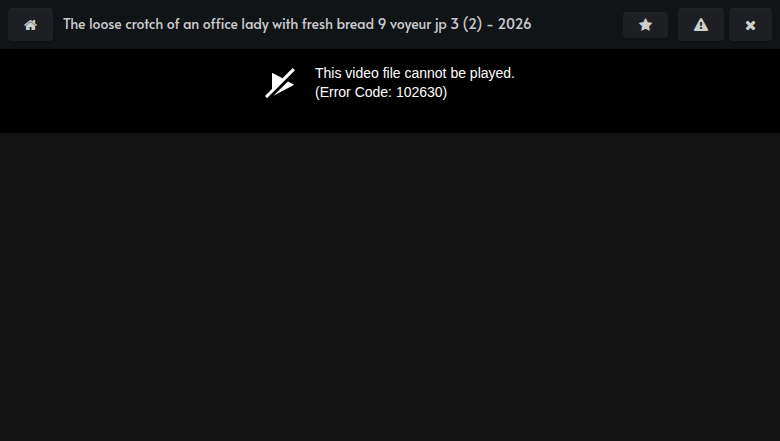
Task: Click the Error Code 102630 text
Action: tap(381, 92)
